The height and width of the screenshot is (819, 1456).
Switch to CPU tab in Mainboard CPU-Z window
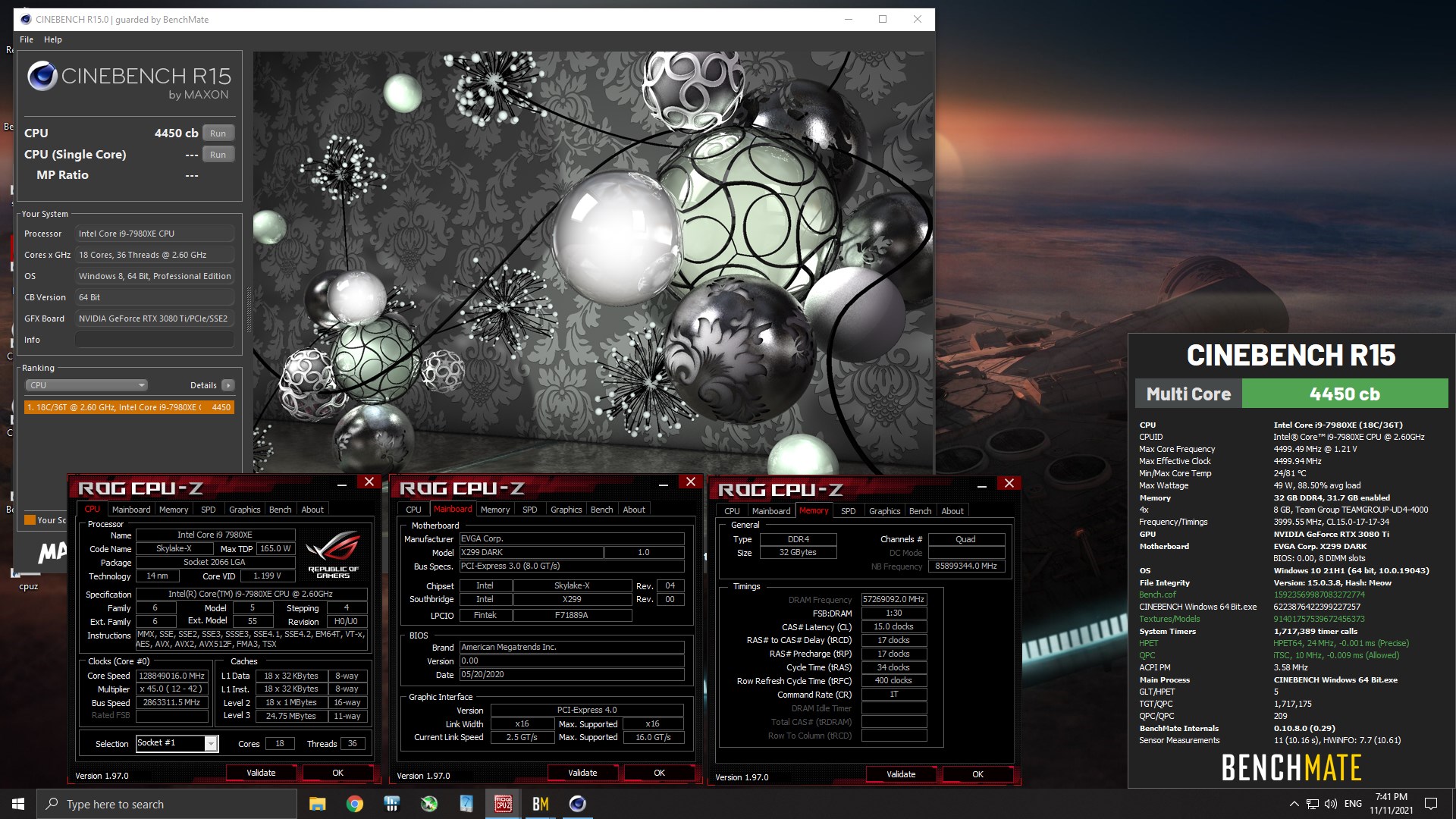click(x=413, y=510)
